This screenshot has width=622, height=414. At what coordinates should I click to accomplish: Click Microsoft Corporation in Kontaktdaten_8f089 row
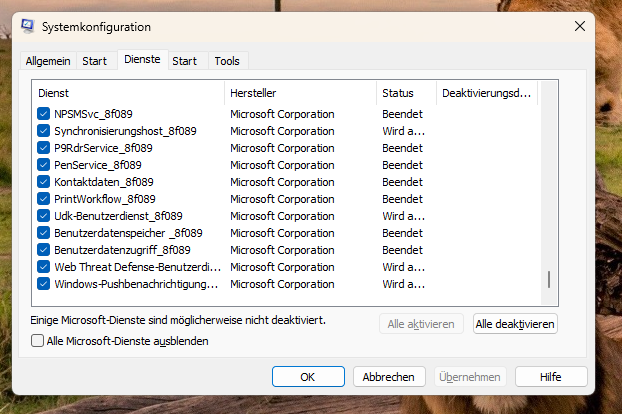coord(282,182)
